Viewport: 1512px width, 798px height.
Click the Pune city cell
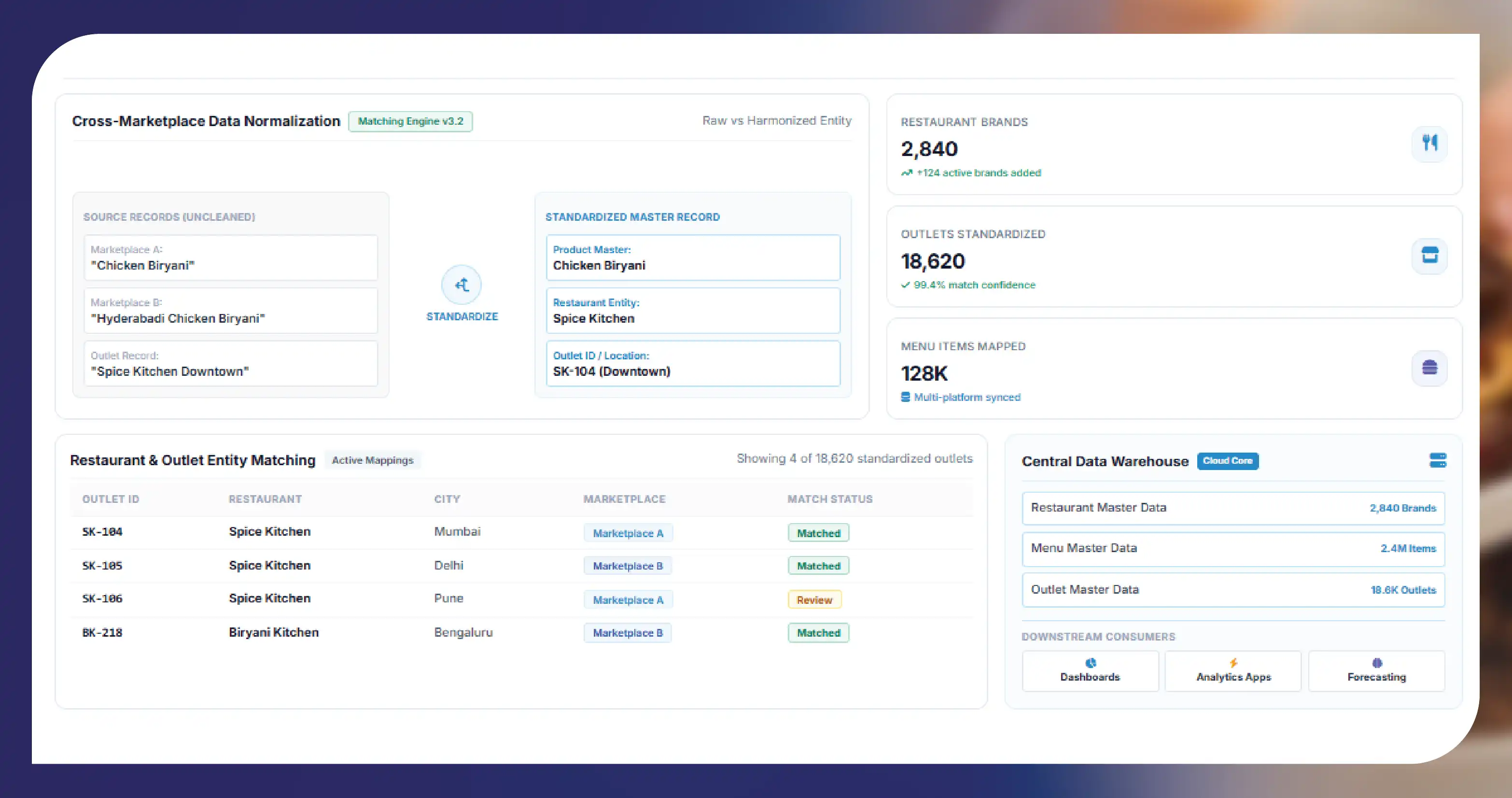[448, 598]
